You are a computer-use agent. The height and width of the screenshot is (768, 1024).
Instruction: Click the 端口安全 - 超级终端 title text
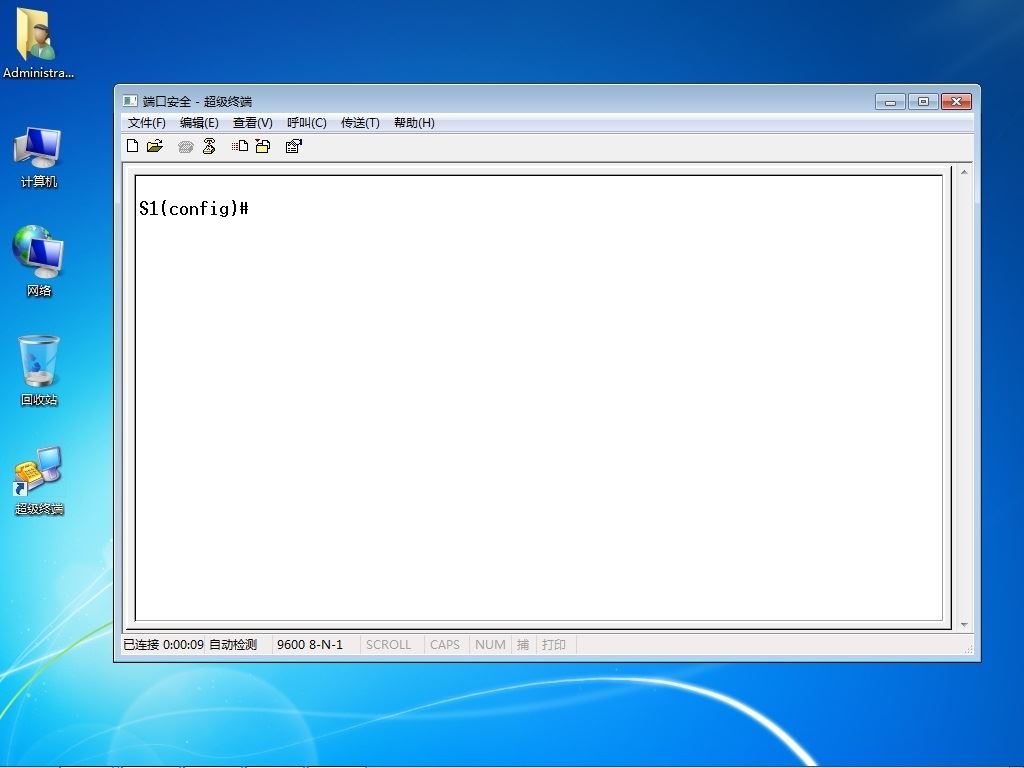tap(197, 101)
